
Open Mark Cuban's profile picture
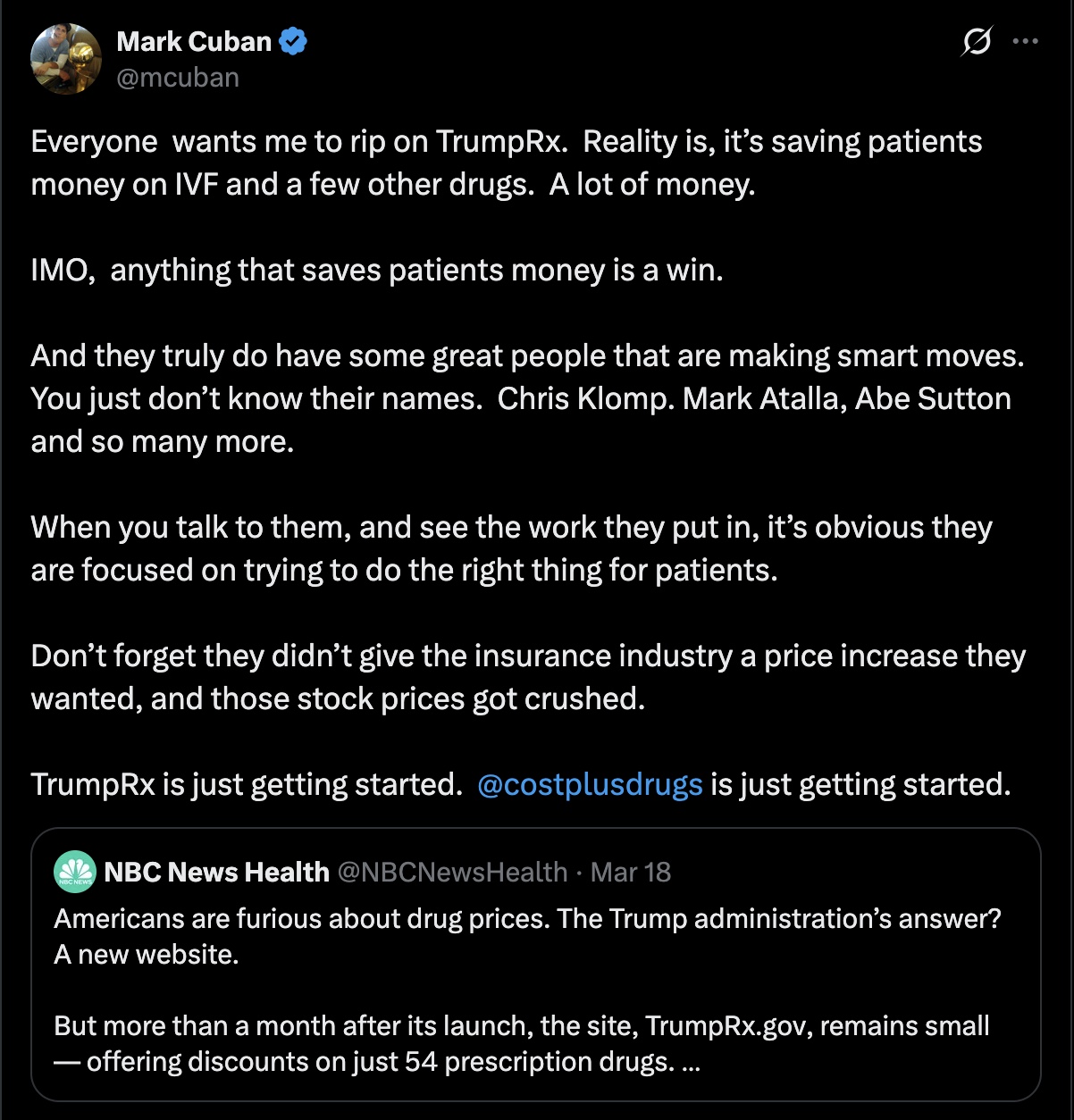coord(65,59)
